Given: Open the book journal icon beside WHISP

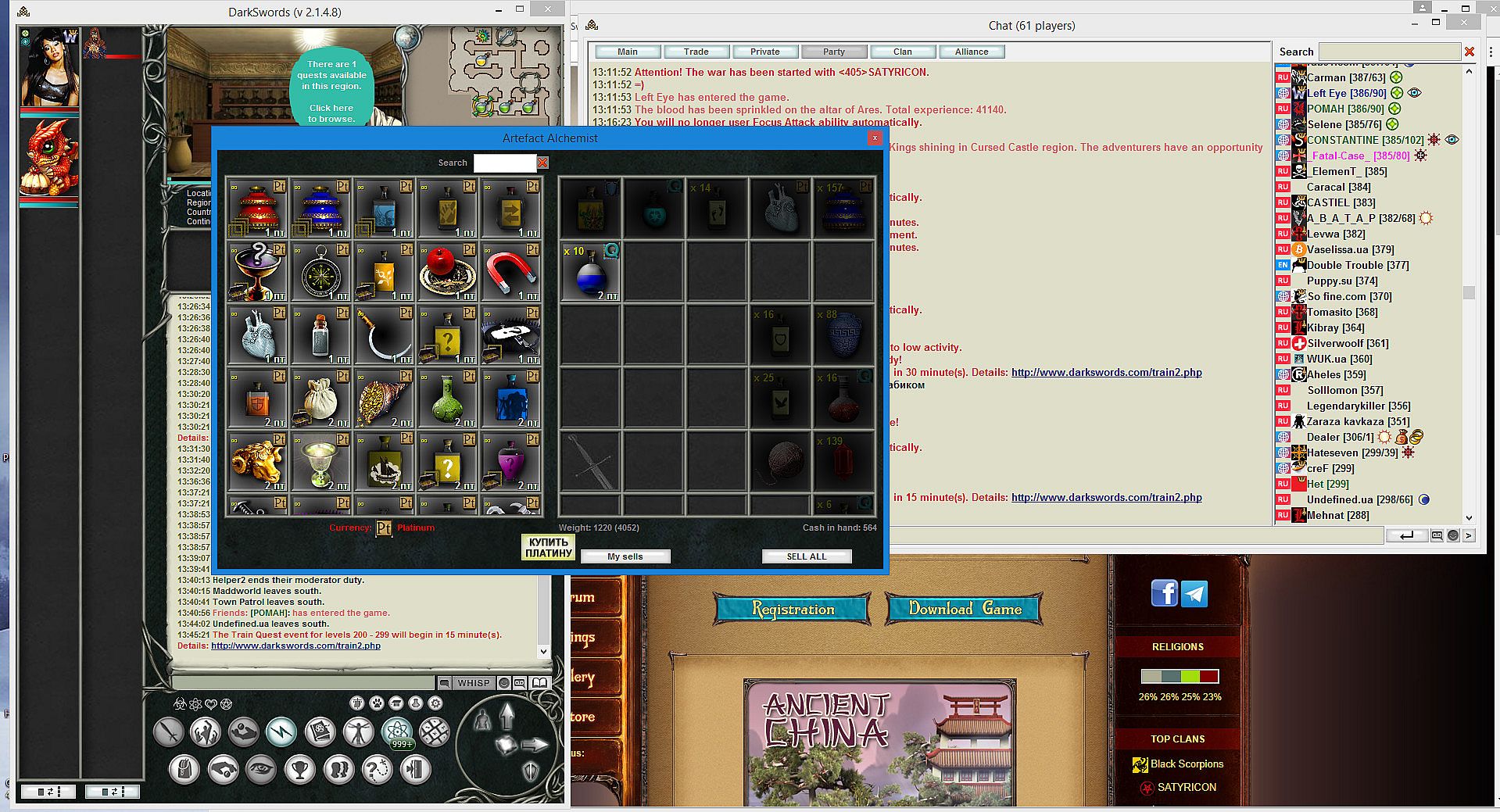Looking at the screenshot, I should point(540,682).
